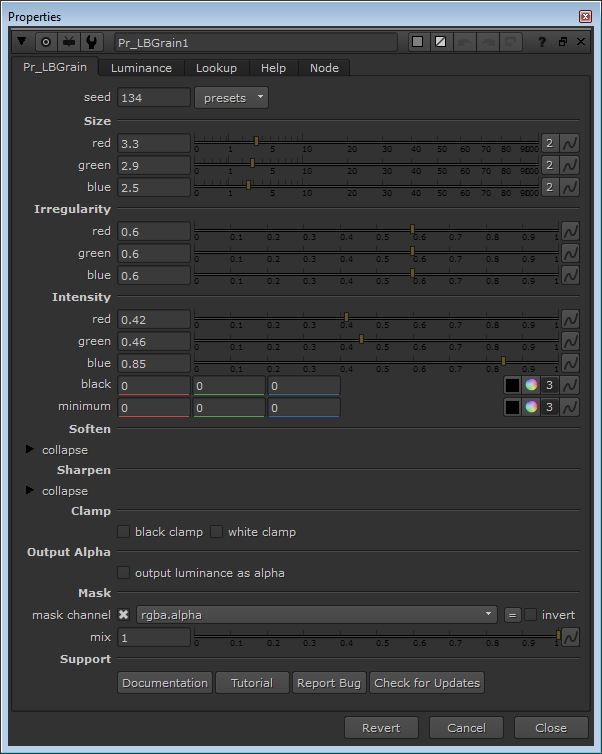Click the seed value input field
The width and height of the screenshot is (602, 754).
coord(154,98)
